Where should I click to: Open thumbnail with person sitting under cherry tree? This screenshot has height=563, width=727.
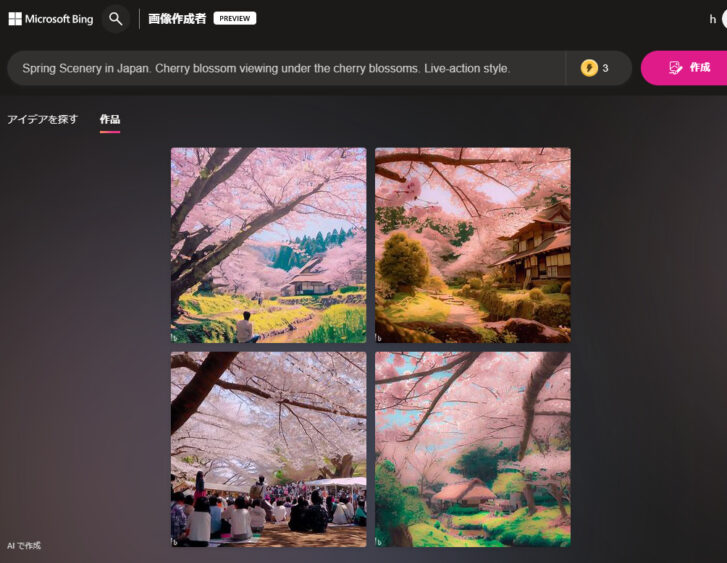pyautogui.click(x=268, y=245)
